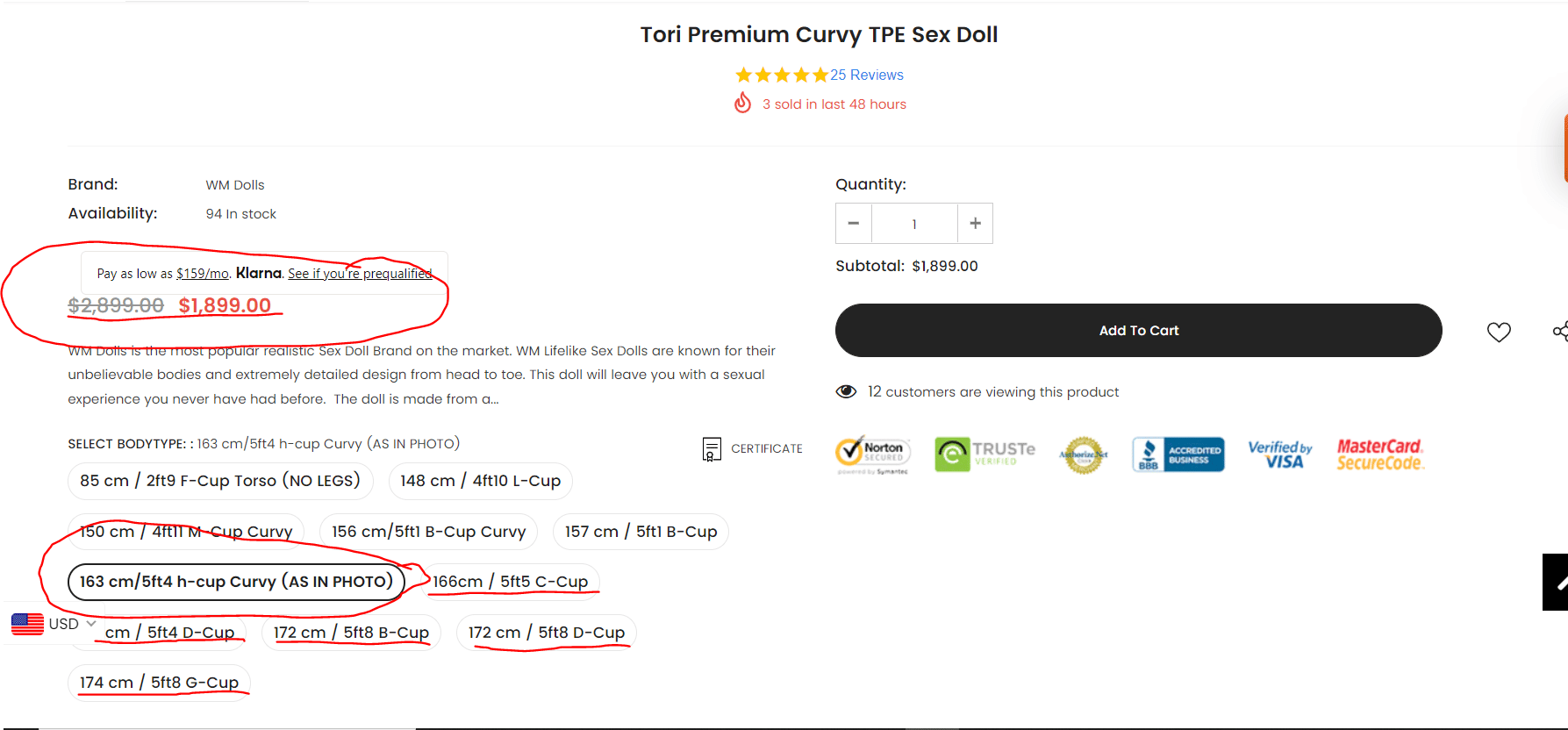This screenshot has height=730, width=1568.
Task: Click the MasterCard SecureCode badge
Action: click(1379, 453)
